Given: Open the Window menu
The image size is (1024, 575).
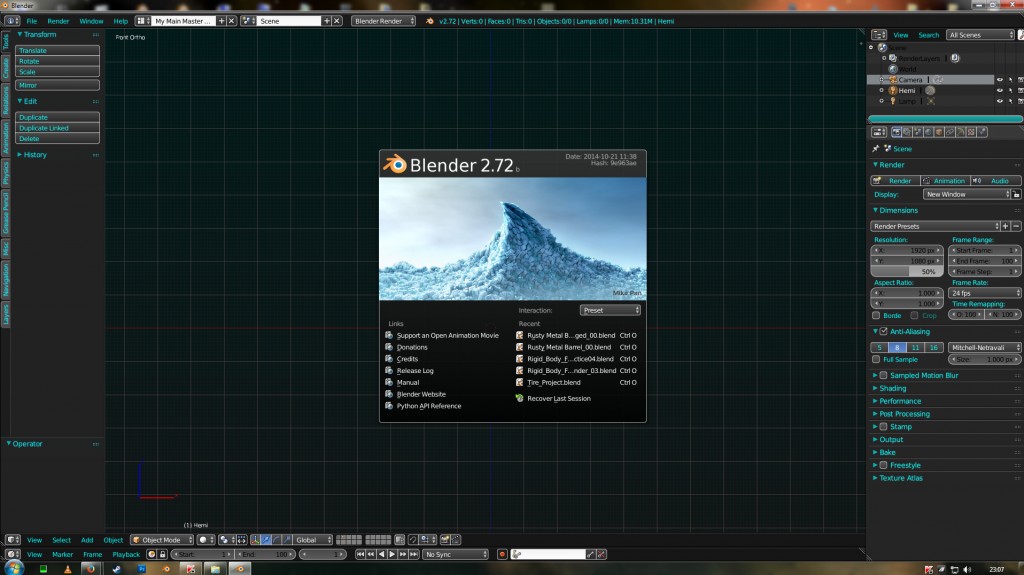Looking at the screenshot, I should 91,21.
